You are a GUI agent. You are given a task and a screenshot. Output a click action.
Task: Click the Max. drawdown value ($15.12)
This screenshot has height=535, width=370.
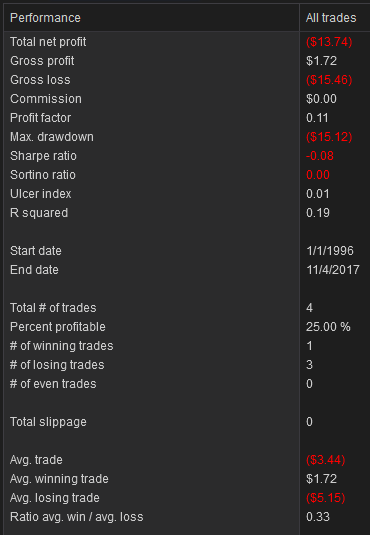(x=329, y=137)
